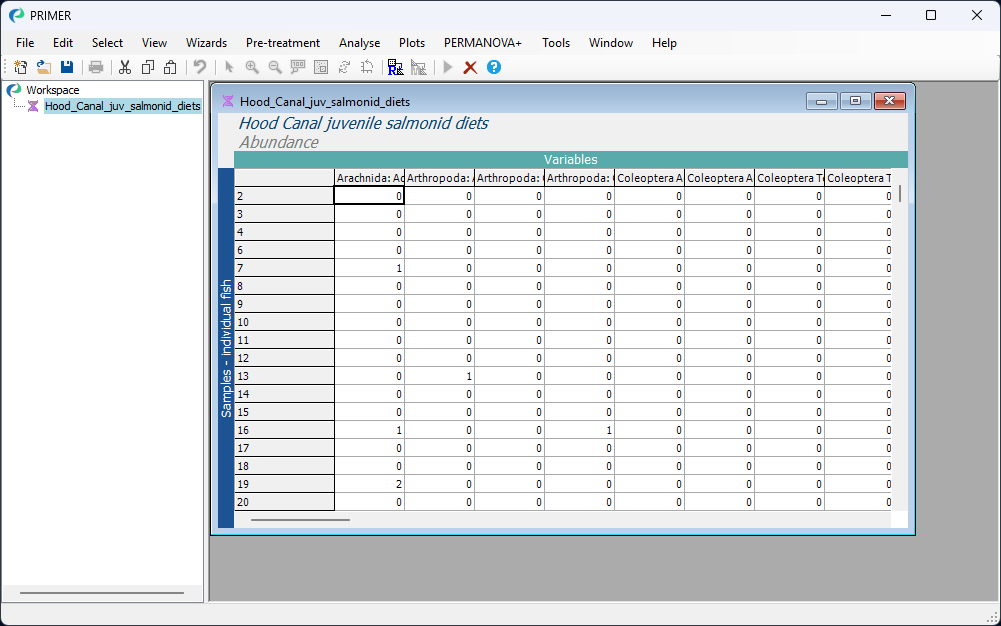Click the Open file folder icon
The image size is (1001, 626).
[44, 67]
